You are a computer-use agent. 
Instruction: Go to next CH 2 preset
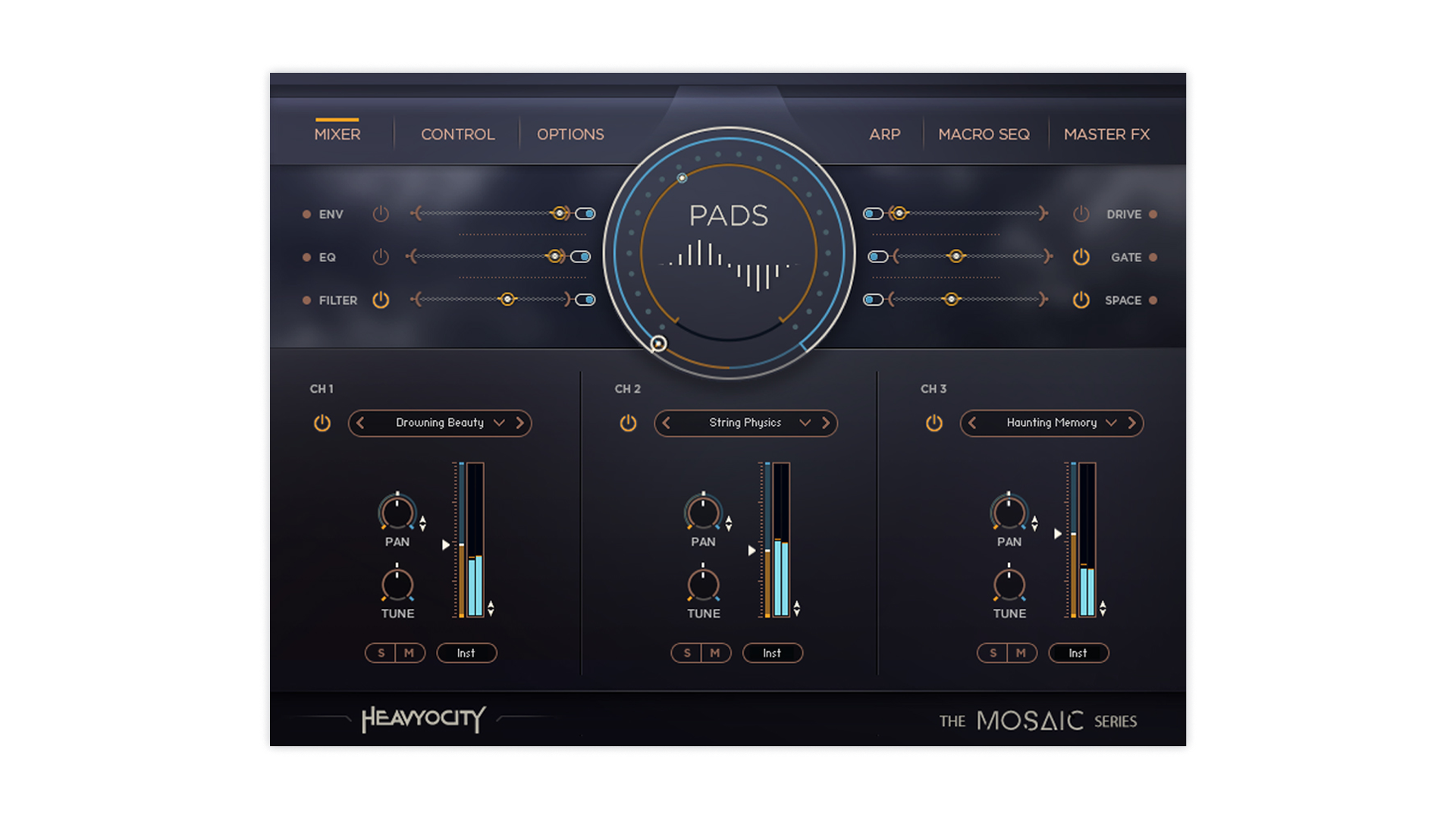(x=826, y=423)
